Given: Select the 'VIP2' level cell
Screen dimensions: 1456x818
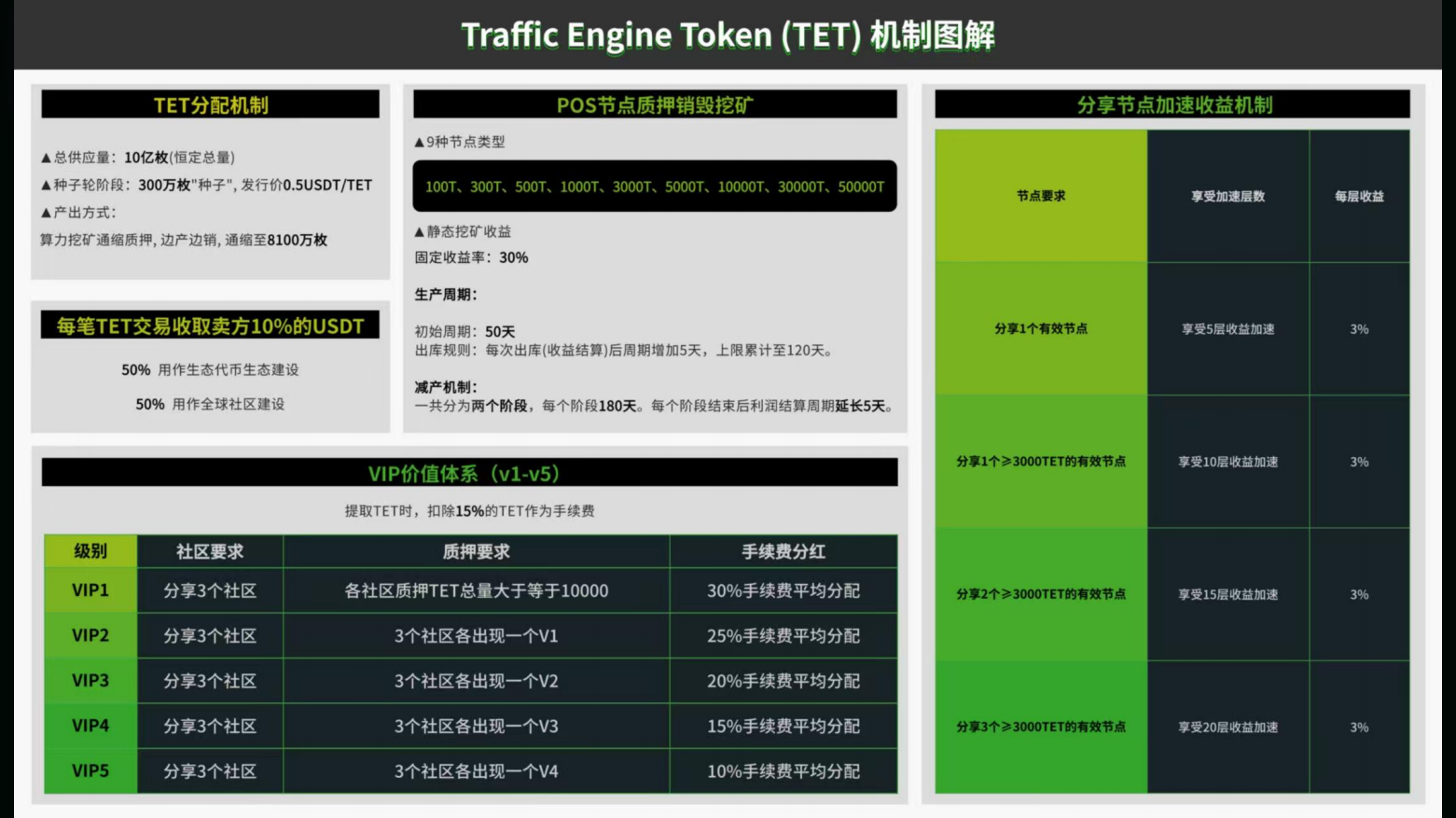Looking at the screenshot, I should coord(90,635).
